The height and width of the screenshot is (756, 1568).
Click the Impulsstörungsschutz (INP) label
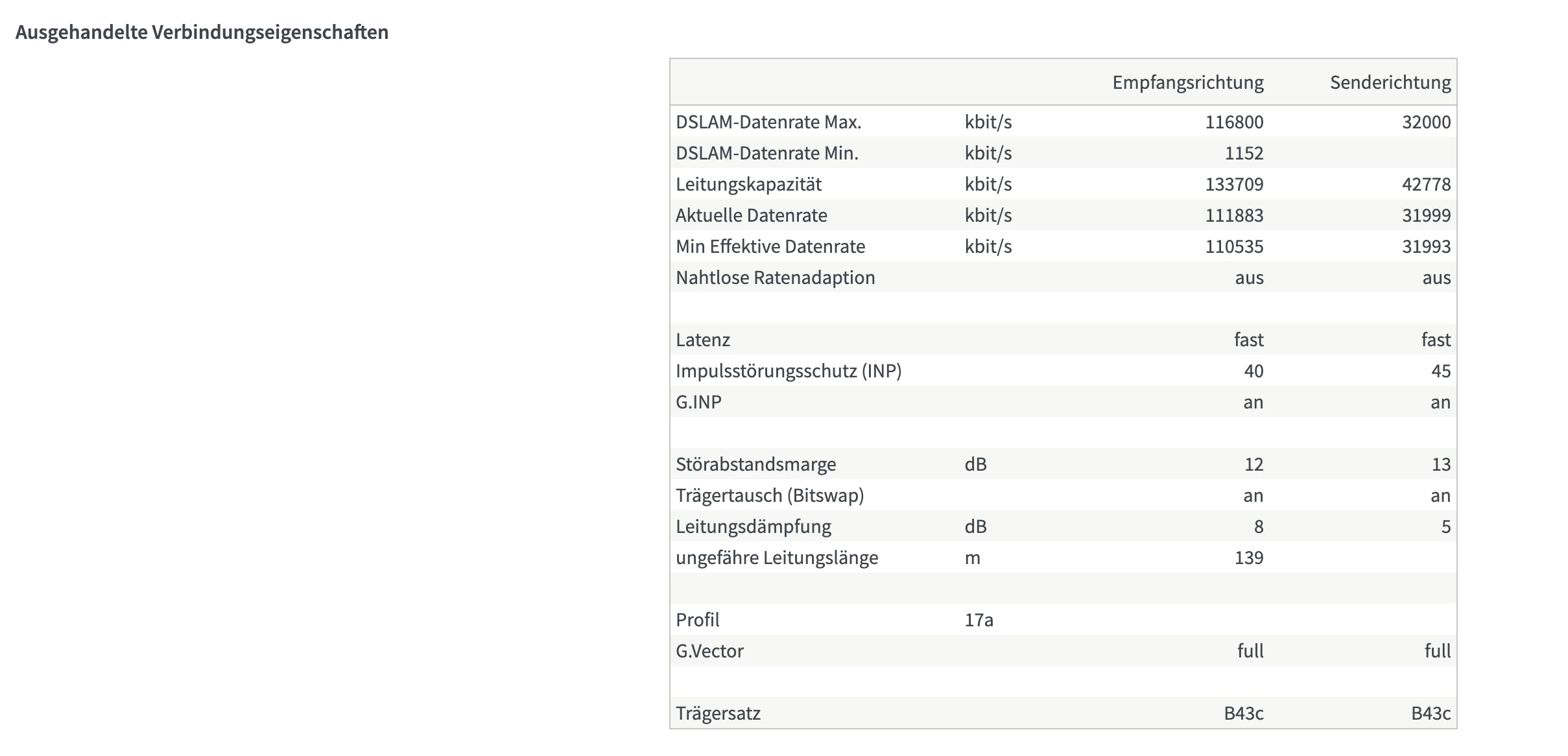point(789,371)
